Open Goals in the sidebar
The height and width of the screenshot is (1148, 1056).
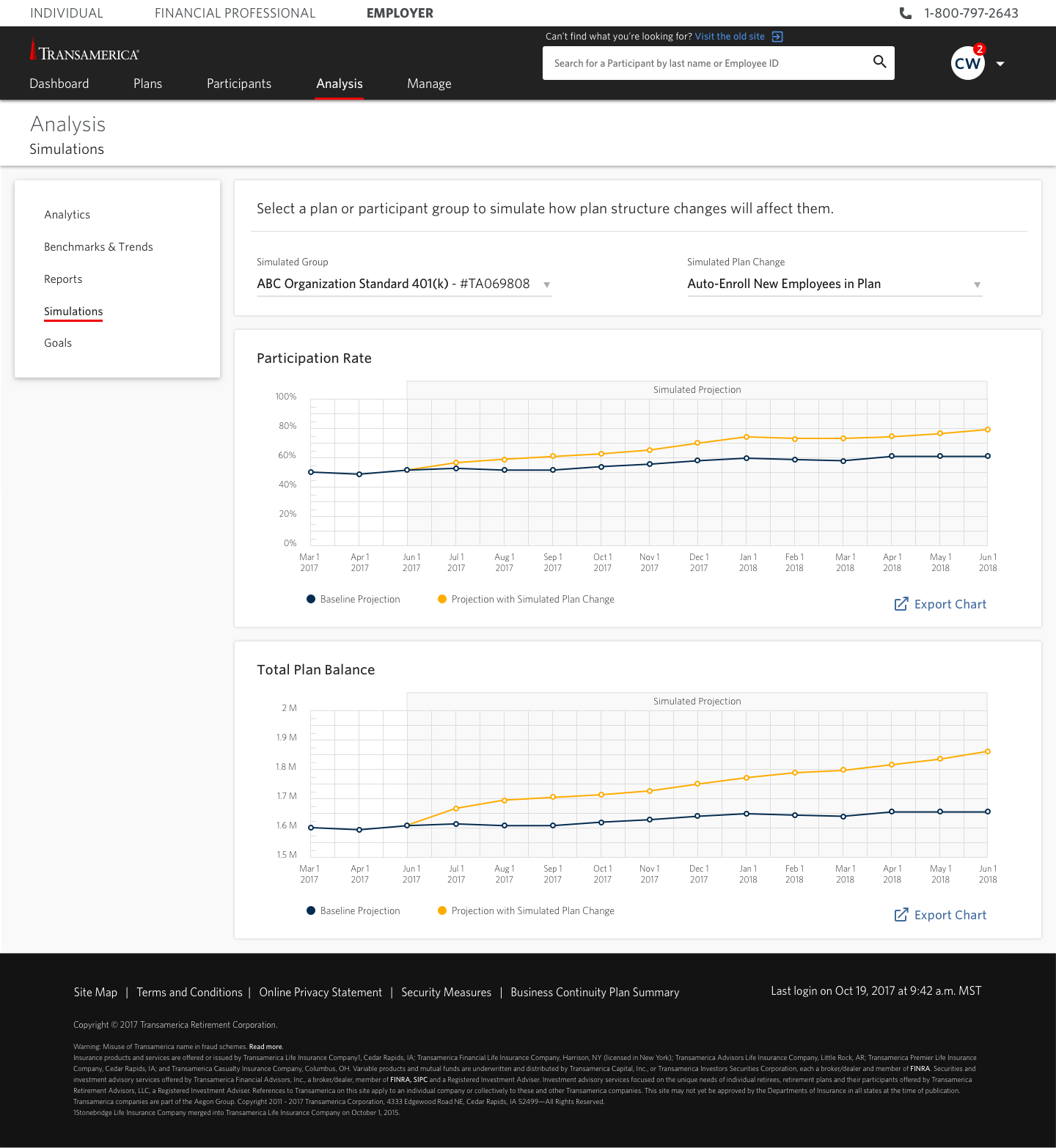58,343
